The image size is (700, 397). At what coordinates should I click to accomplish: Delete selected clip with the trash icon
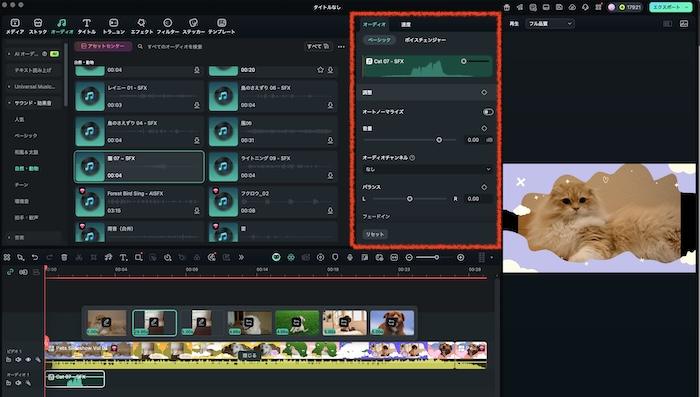64,257
